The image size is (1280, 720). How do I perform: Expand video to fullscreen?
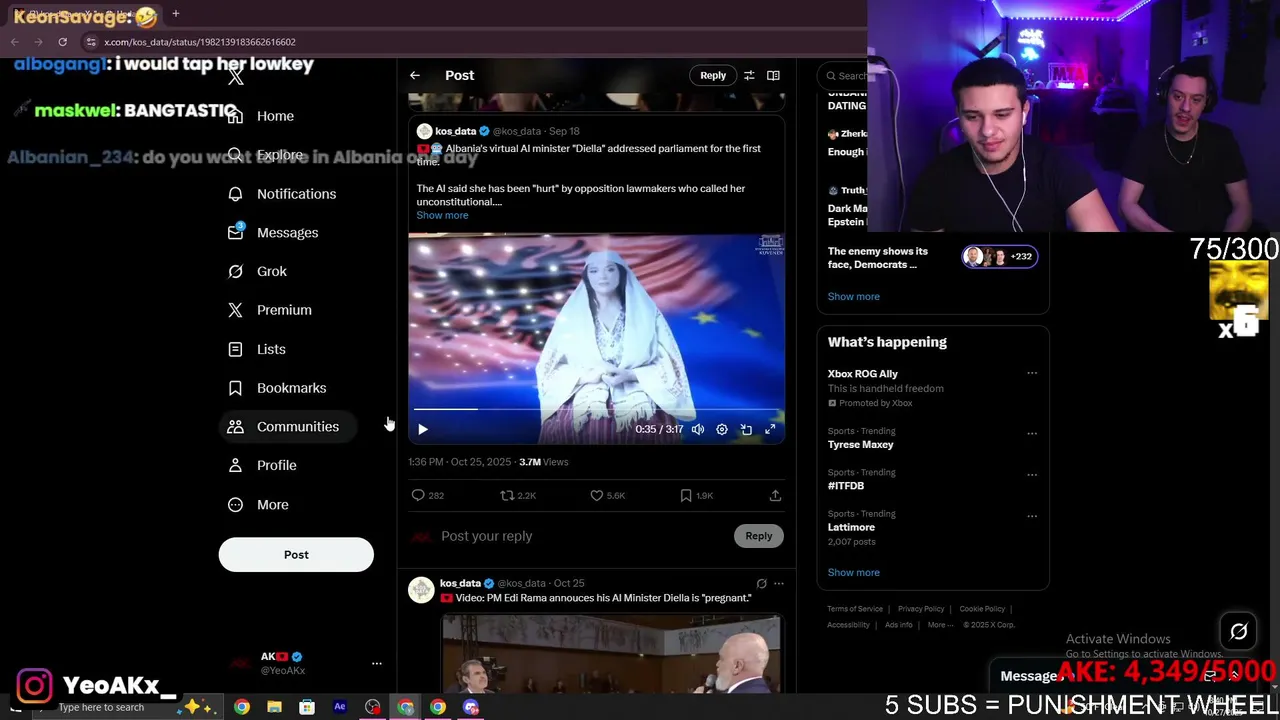click(770, 429)
